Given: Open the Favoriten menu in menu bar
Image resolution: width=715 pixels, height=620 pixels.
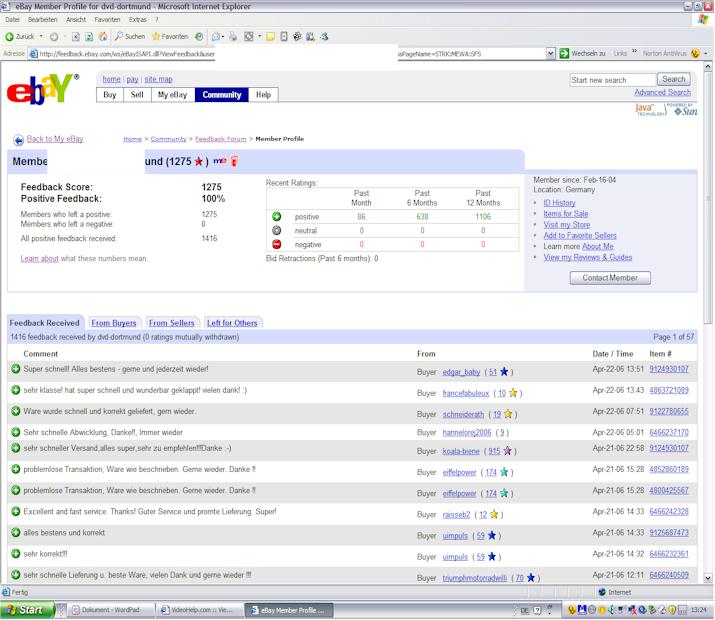Looking at the screenshot, I should pos(107,20).
